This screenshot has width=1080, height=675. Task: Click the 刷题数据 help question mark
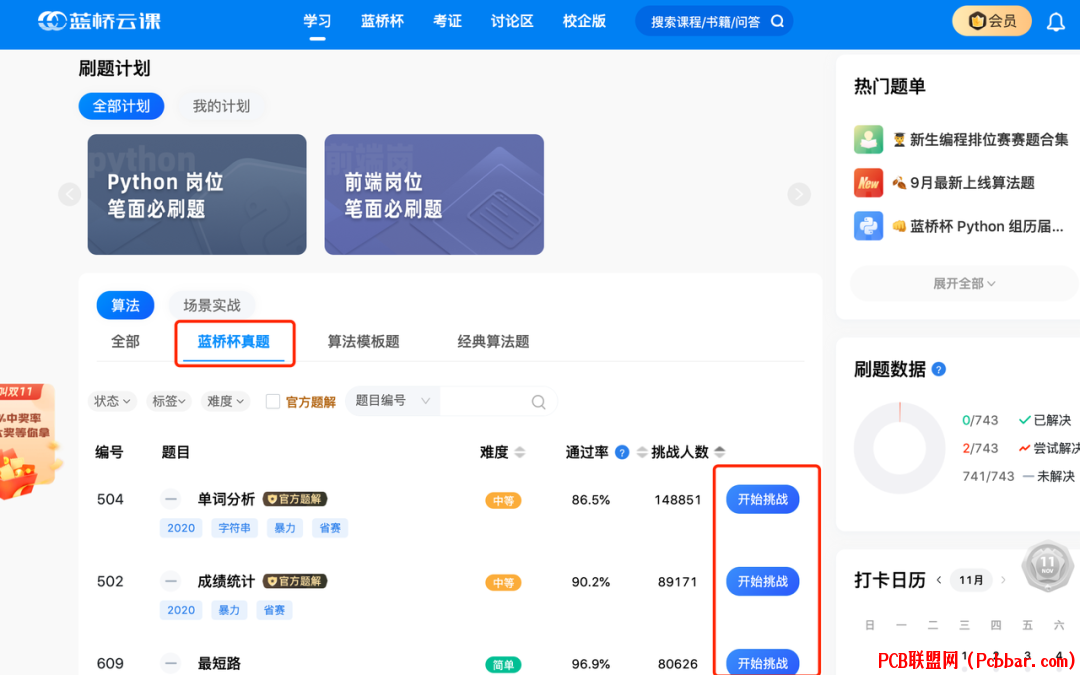(x=938, y=369)
